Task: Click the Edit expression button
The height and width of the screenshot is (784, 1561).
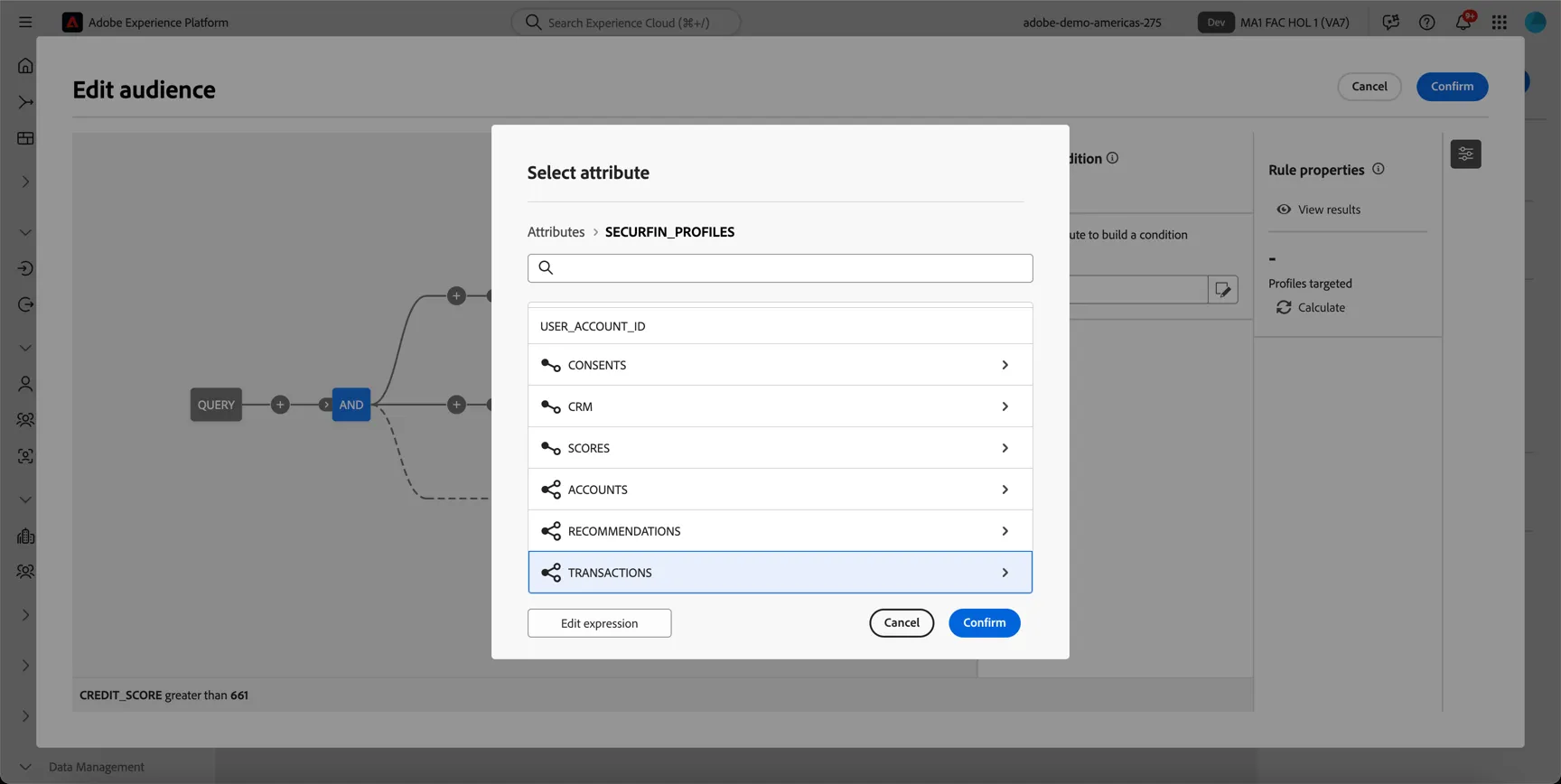Action: [599, 623]
